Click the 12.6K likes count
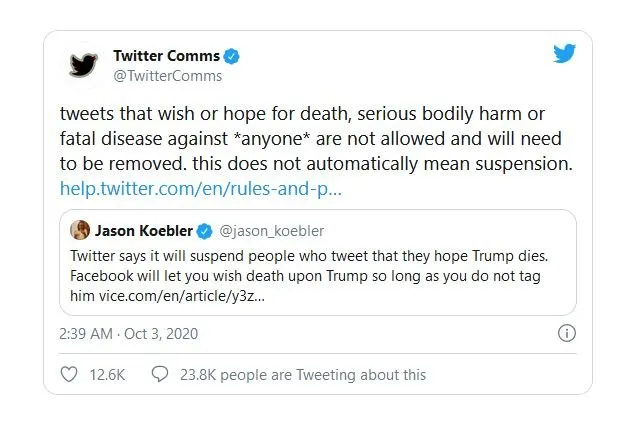Screen dimensions: 634x423 107,374
